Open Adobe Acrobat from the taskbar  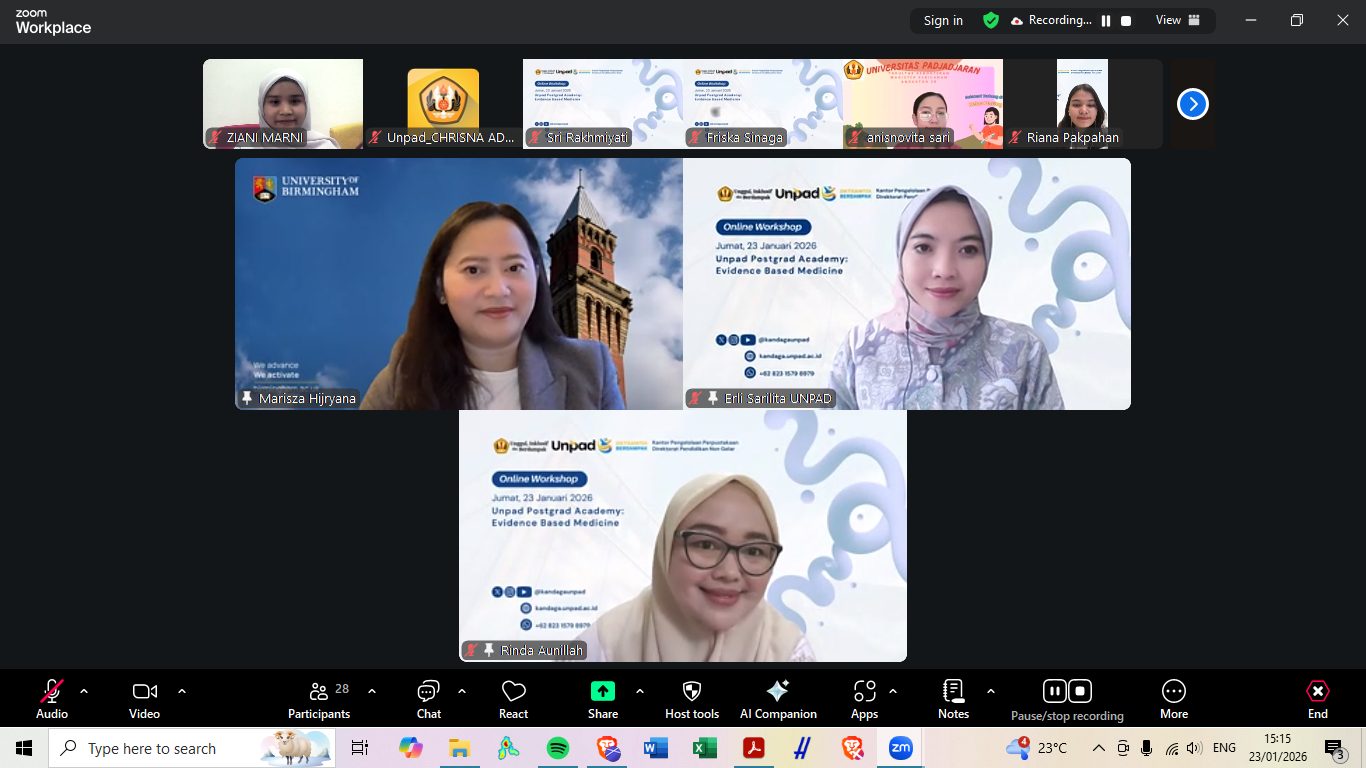[754, 748]
